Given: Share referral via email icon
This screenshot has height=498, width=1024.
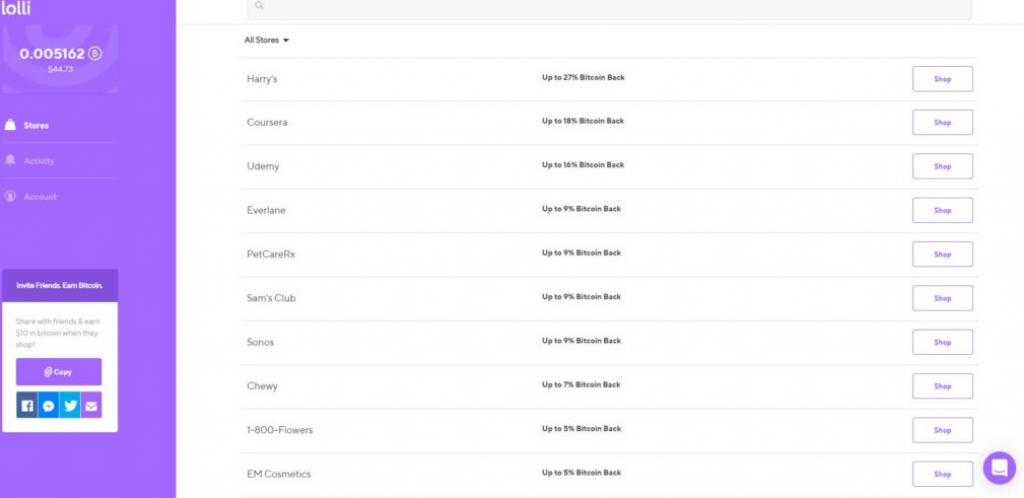Looking at the screenshot, I should coord(91,405).
